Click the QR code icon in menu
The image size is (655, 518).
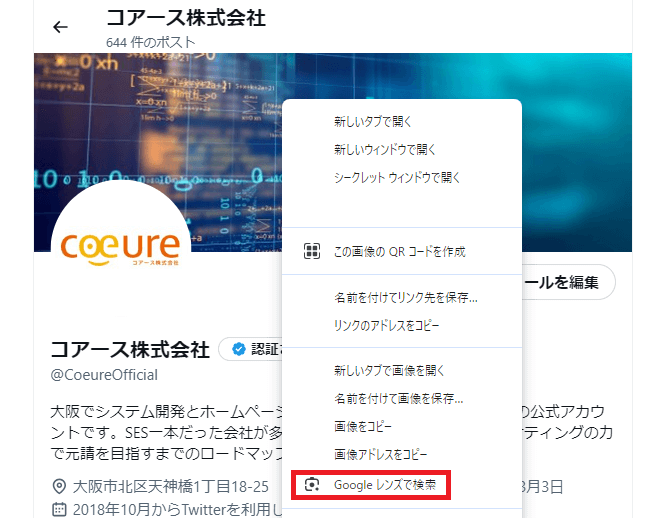click(312, 251)
